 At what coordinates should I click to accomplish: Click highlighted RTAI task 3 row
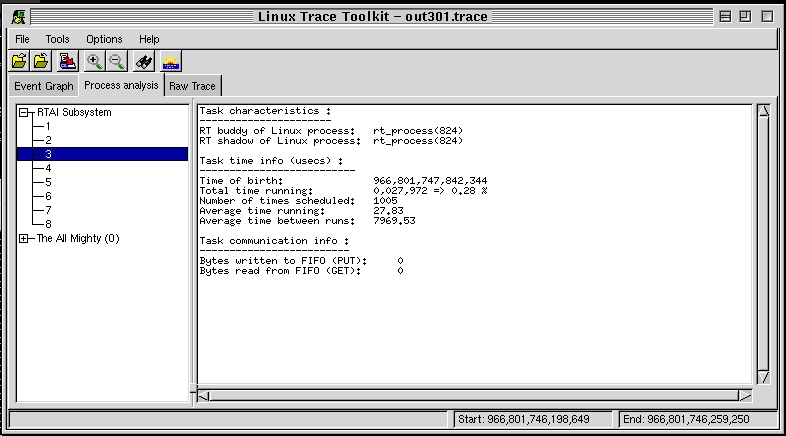[x=103, y=154]
